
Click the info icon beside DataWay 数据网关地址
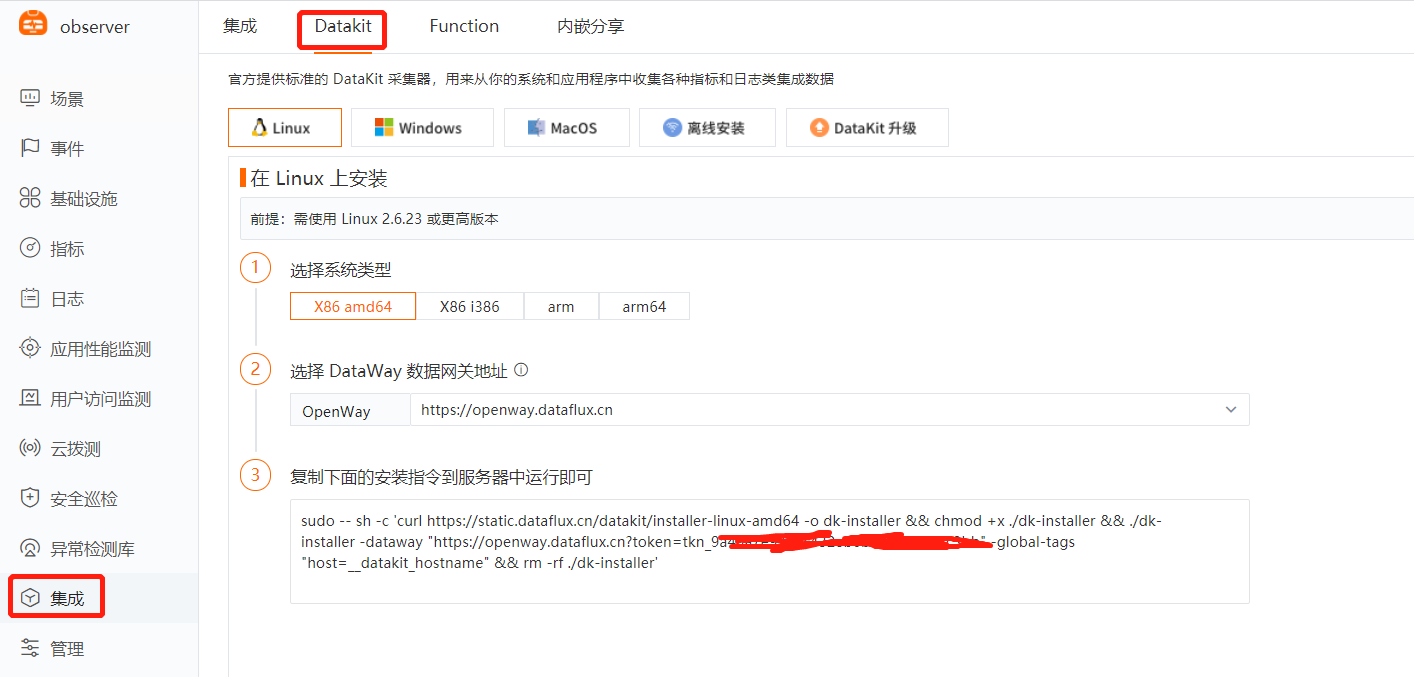pyautogui.click(x=520, y=370)
